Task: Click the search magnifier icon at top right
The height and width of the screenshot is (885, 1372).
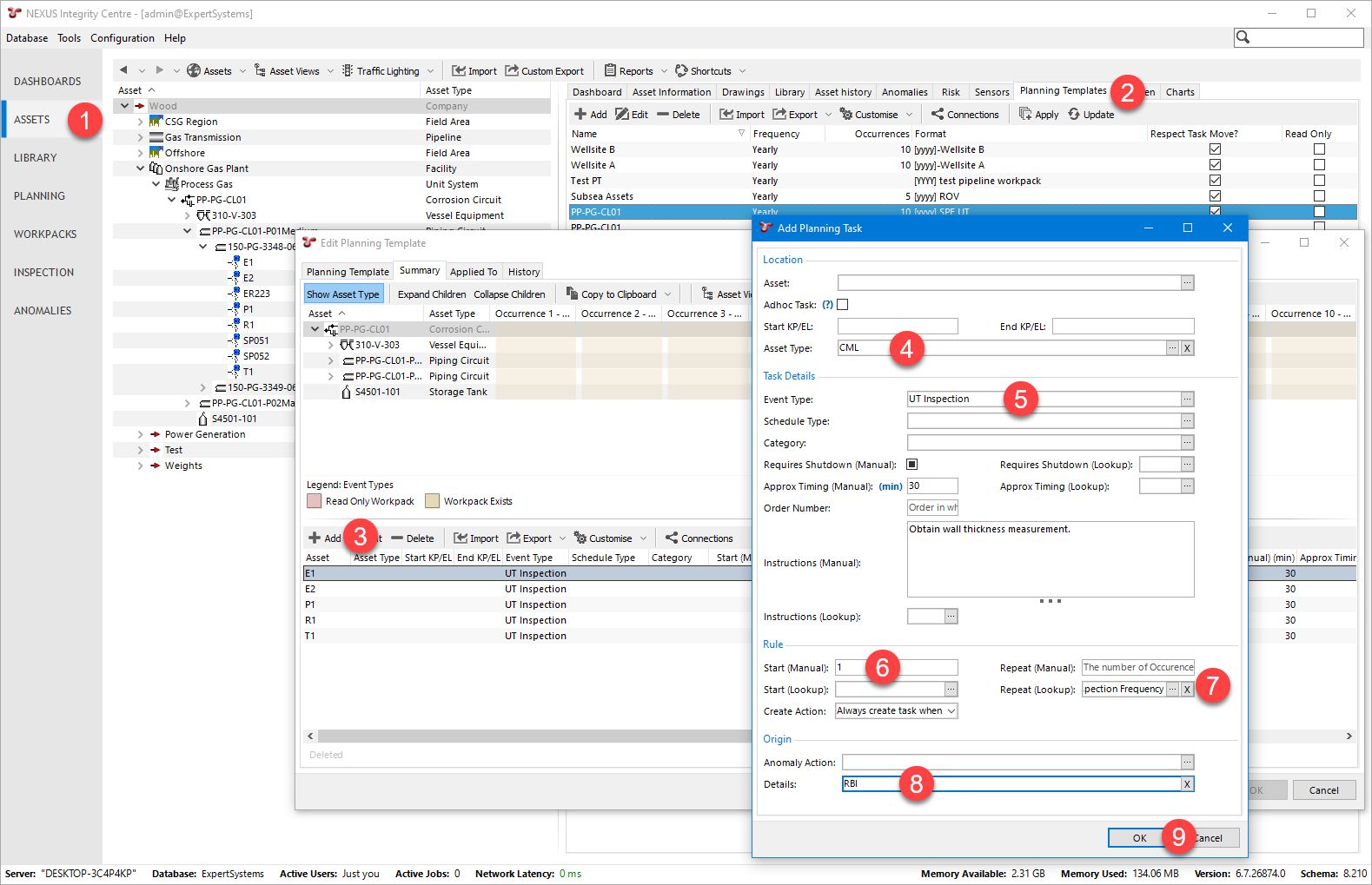Action: click(x=1243, y=37)
